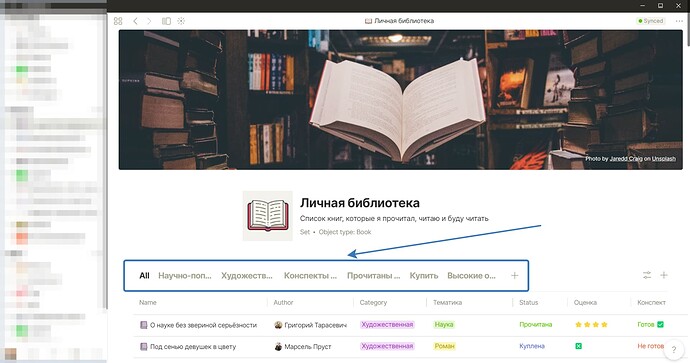Add new object with plus icon at right
This screenshot has height=363, width=690.
(x=664, y=275)
